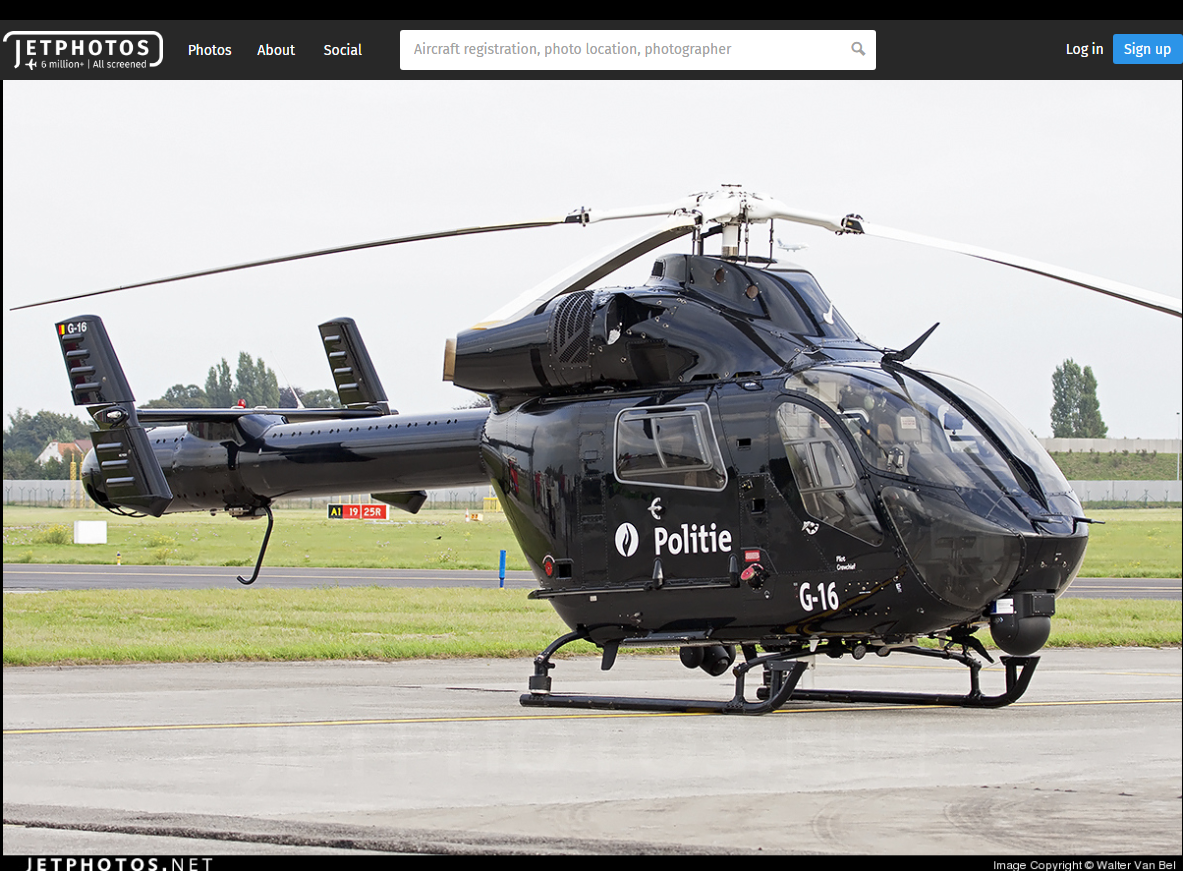This screenshot has width=1183, height=871.
Task: Click the G-16 marking on the fuselage
Action: (x=818, y=597)
